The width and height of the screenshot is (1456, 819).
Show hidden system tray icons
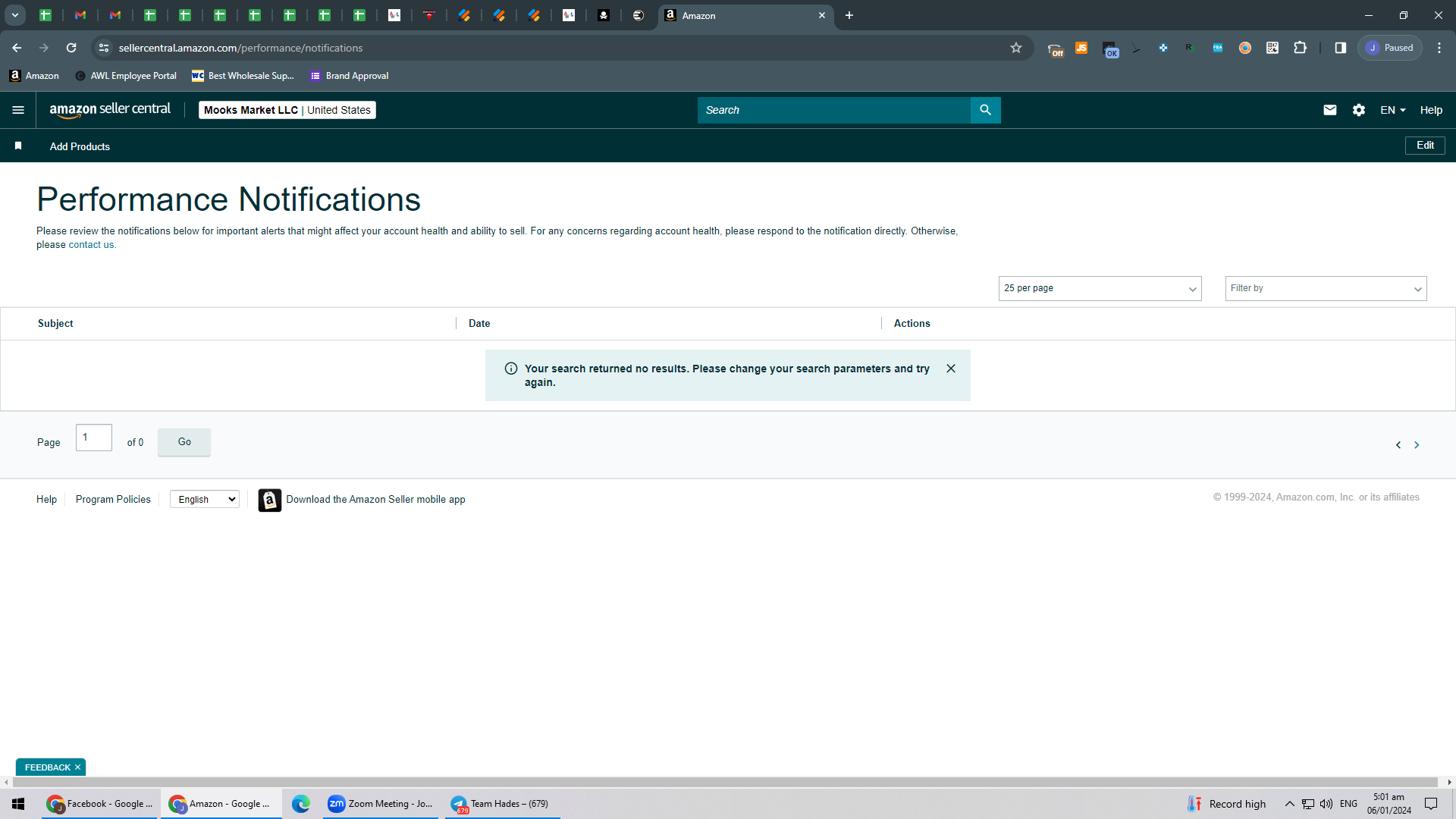[1289, 804]
